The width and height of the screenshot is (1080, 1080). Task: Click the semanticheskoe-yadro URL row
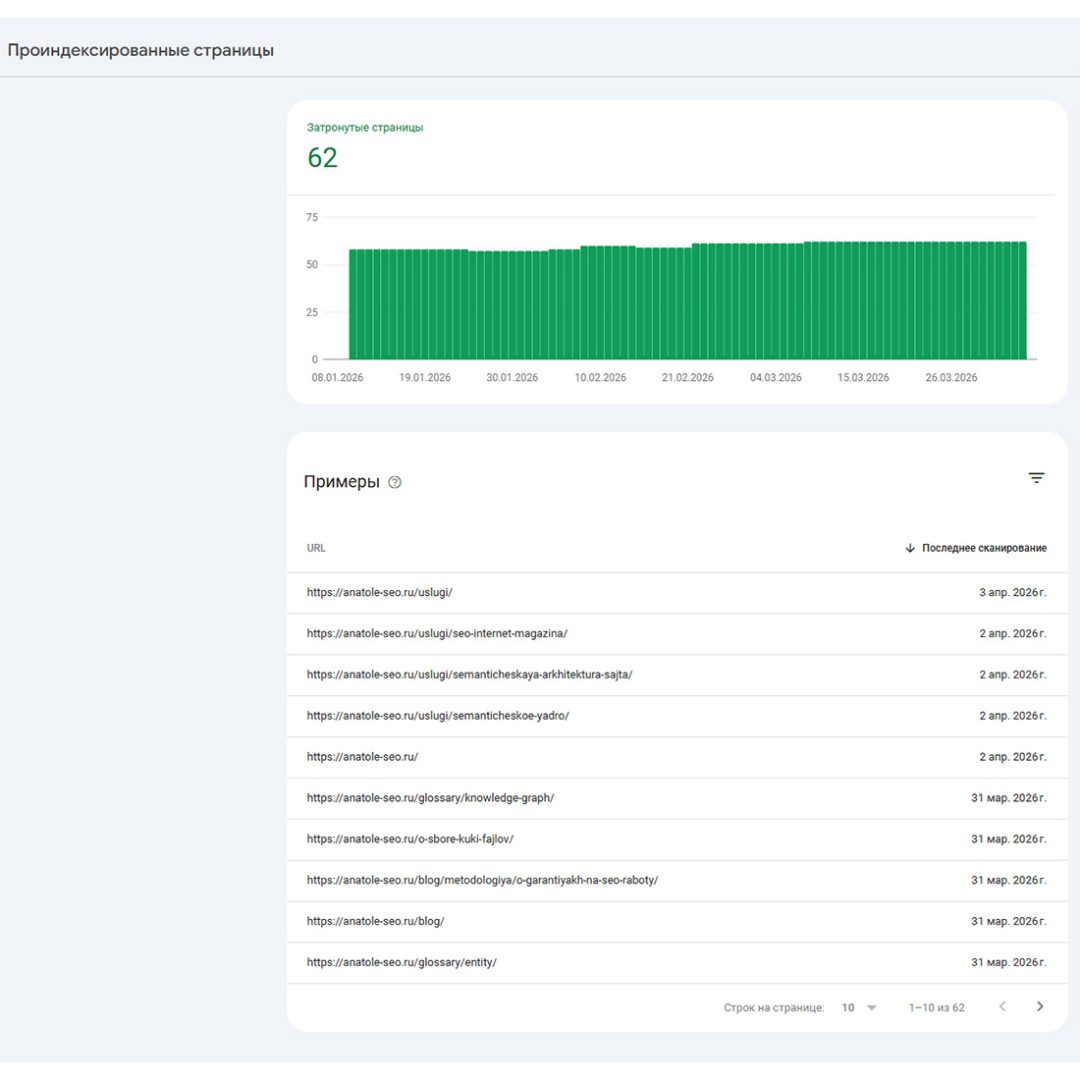(437, 715)
